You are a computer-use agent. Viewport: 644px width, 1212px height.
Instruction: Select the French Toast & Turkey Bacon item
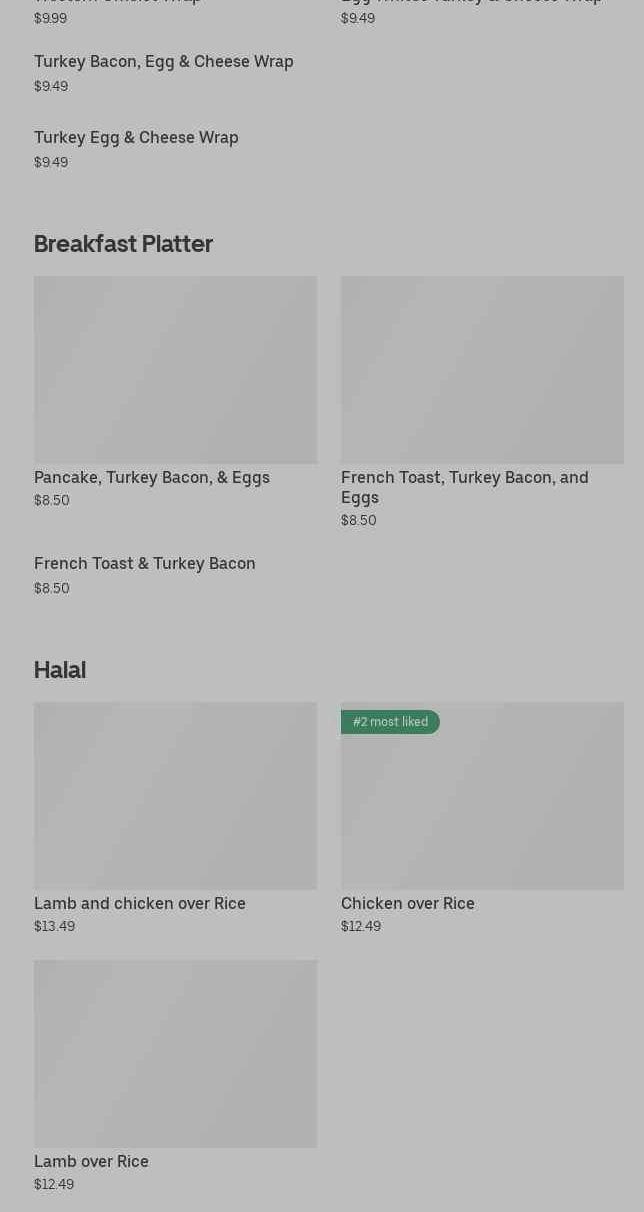(145, 564)
